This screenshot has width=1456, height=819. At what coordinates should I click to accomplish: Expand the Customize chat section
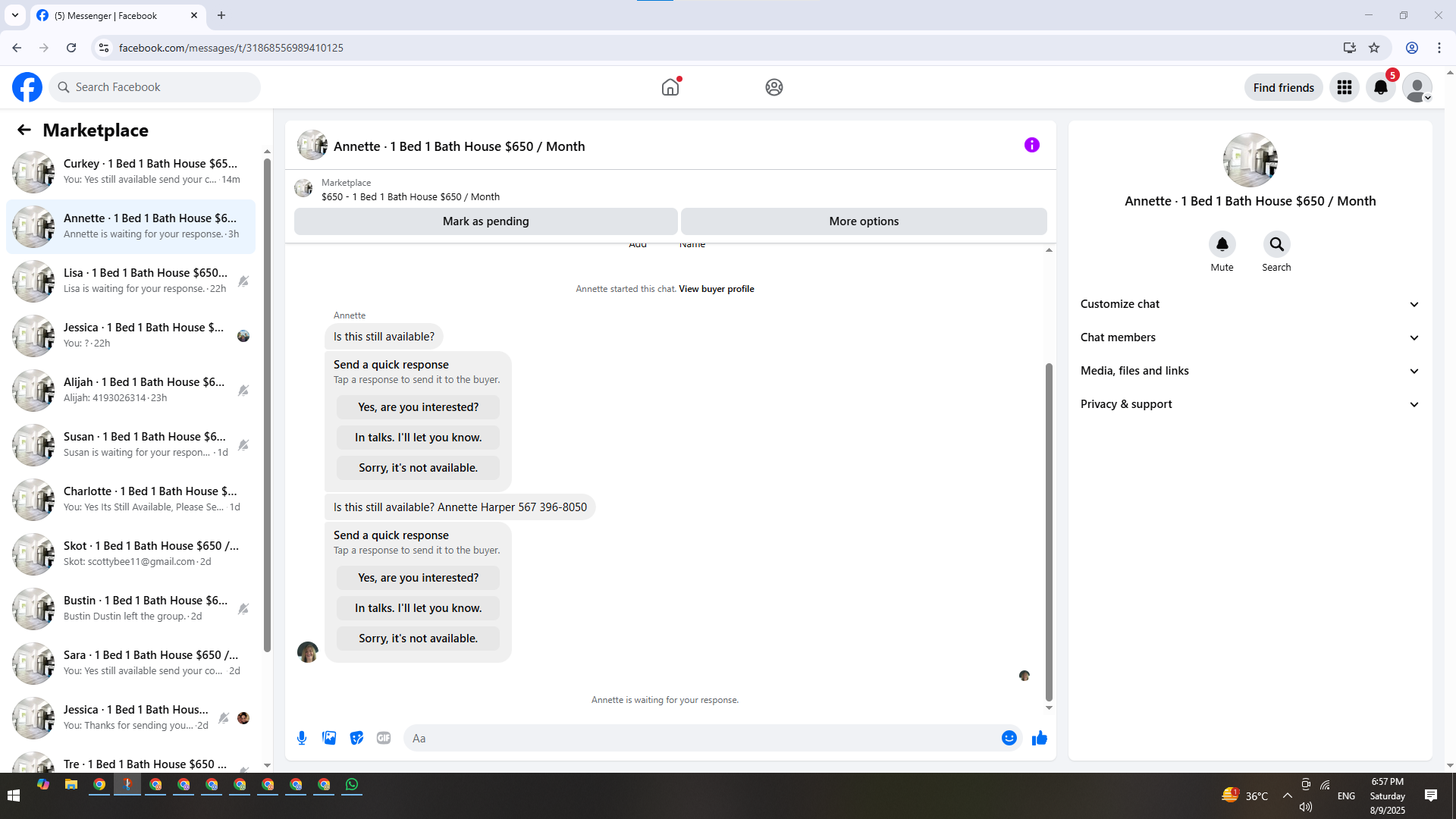1249,304
